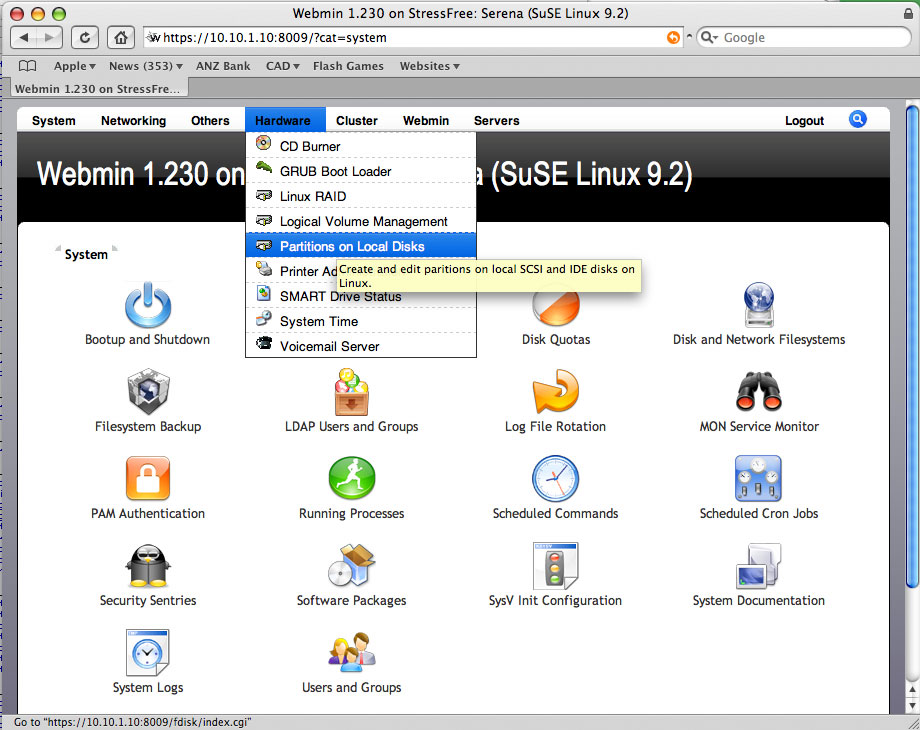Choose Partitions on Local Disks entry
Image resolution: width=920 pixels, height=730 pixels.
click(361, 246)
